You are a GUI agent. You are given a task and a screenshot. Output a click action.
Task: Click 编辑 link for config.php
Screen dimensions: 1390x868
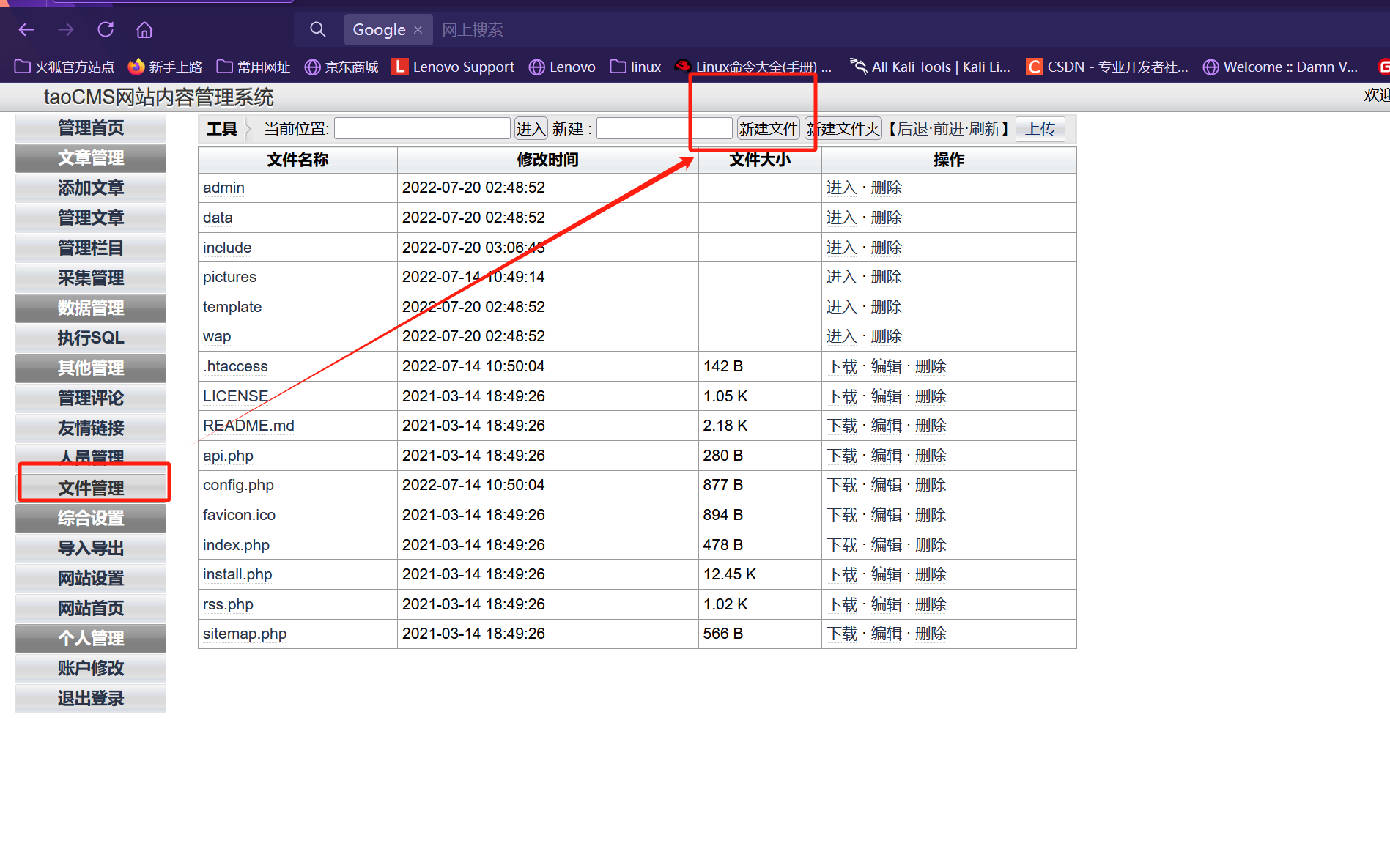click(x=886, y=485)
